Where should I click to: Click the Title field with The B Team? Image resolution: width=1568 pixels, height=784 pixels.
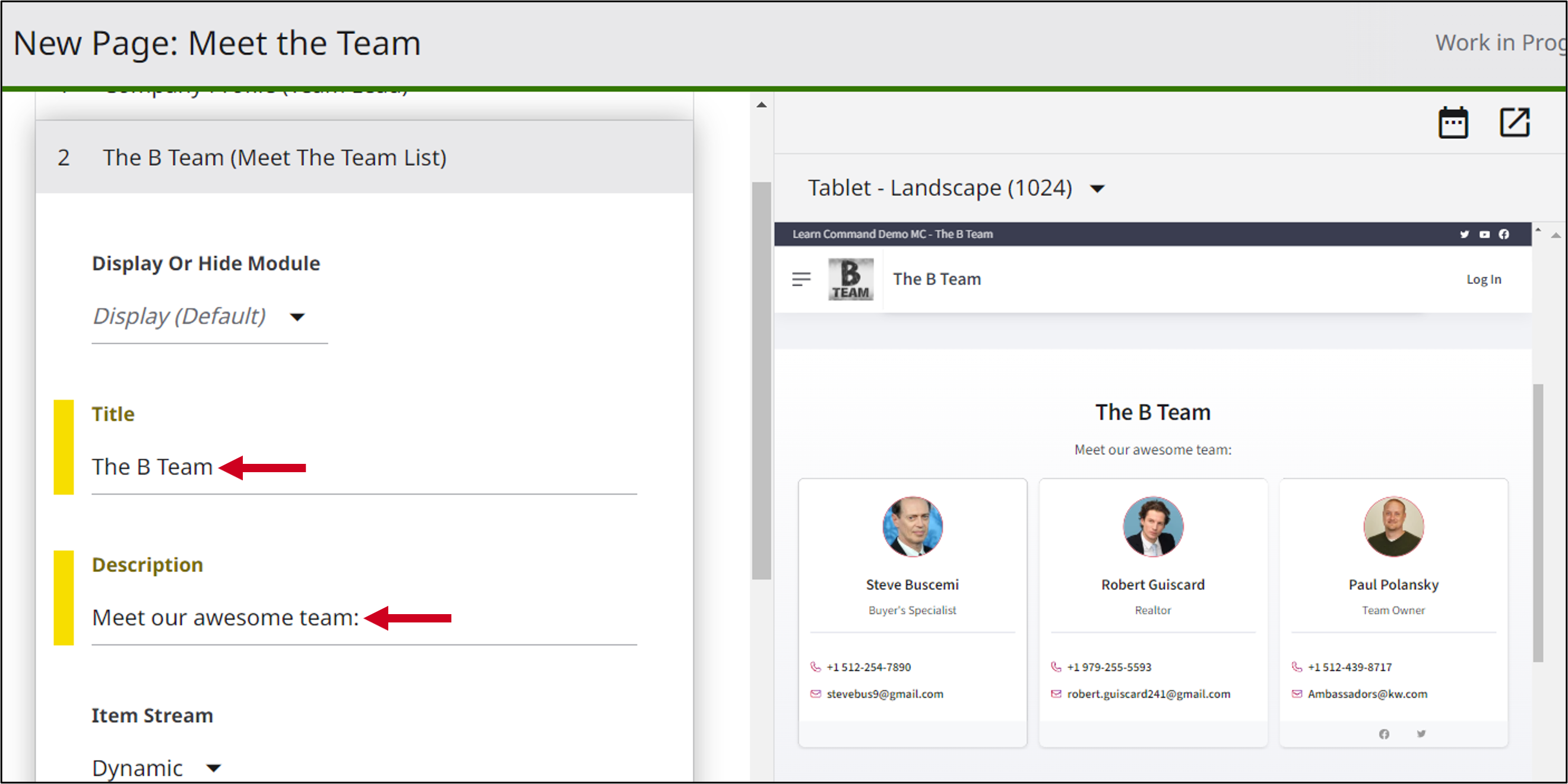point(364,467)
